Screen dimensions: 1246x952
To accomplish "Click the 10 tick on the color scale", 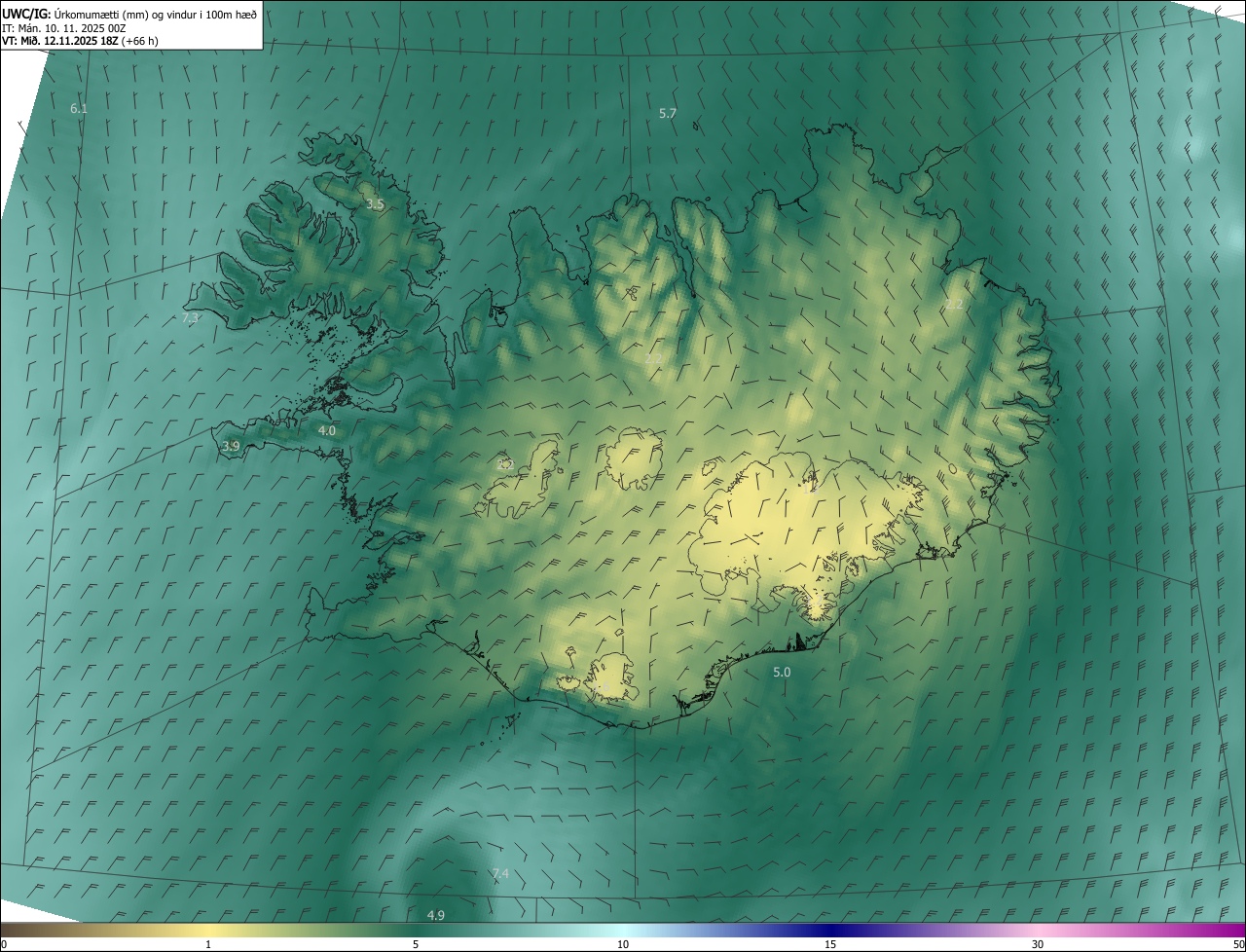I will (623, 944).
